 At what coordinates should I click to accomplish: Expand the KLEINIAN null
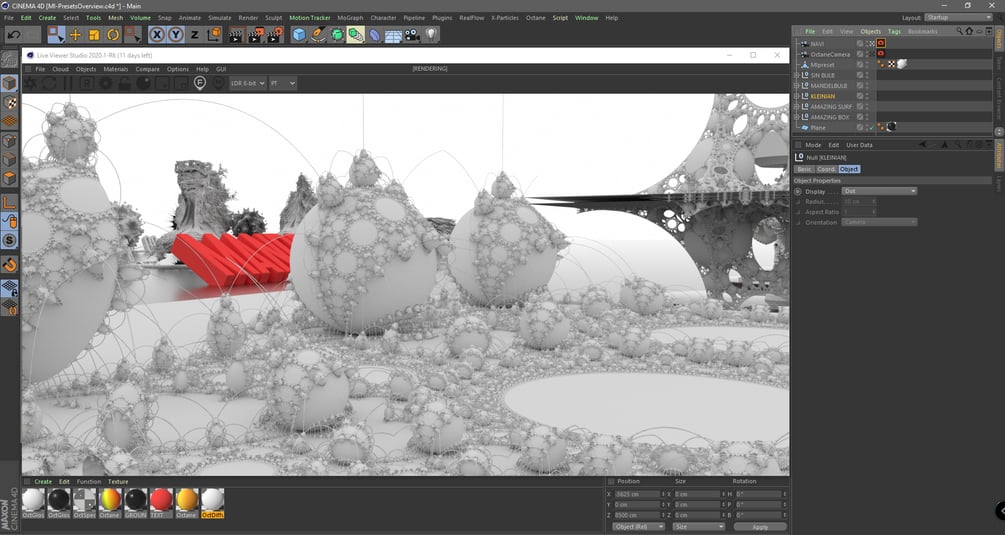[797, 96]
